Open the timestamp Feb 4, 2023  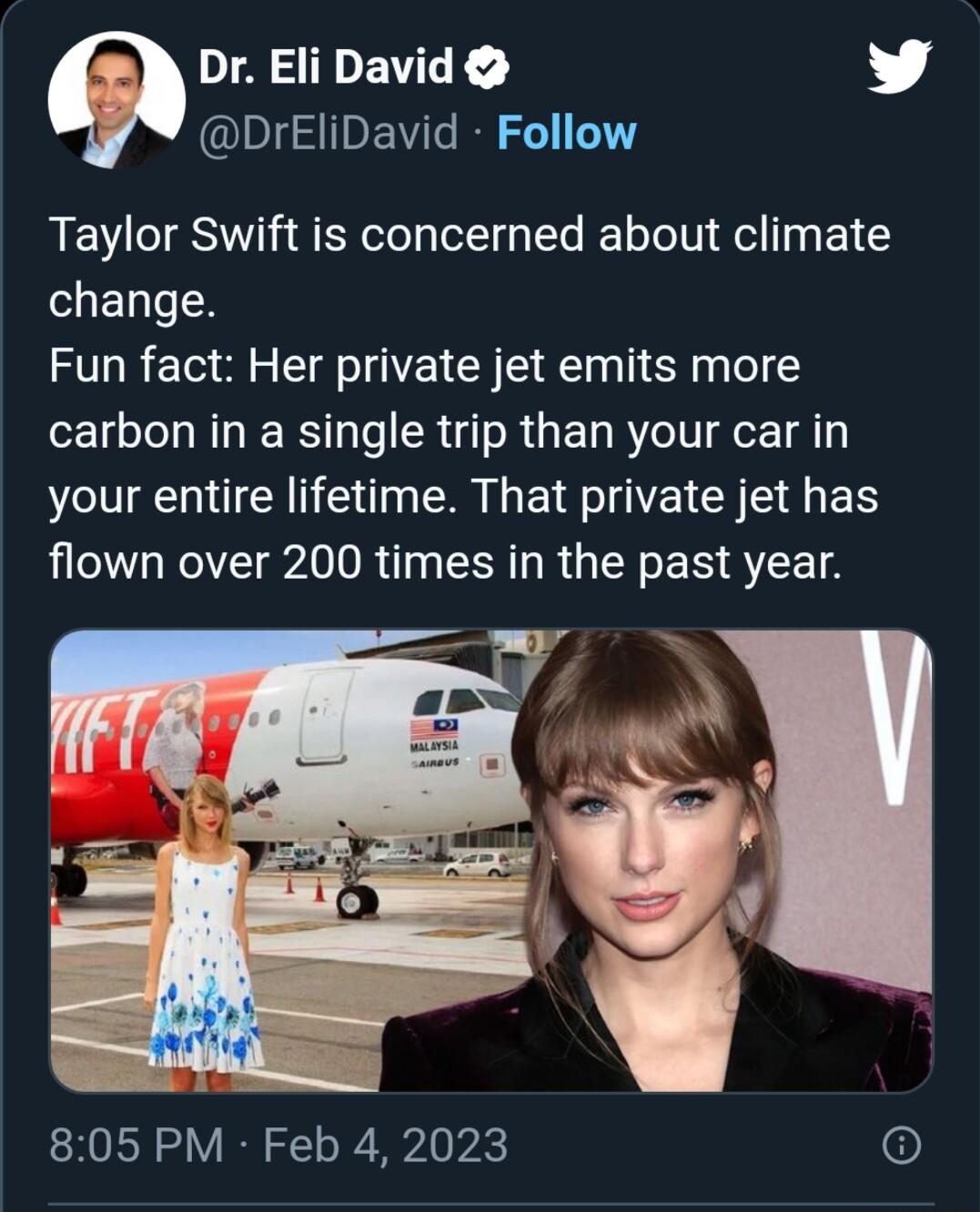[x=386, y=1143]
